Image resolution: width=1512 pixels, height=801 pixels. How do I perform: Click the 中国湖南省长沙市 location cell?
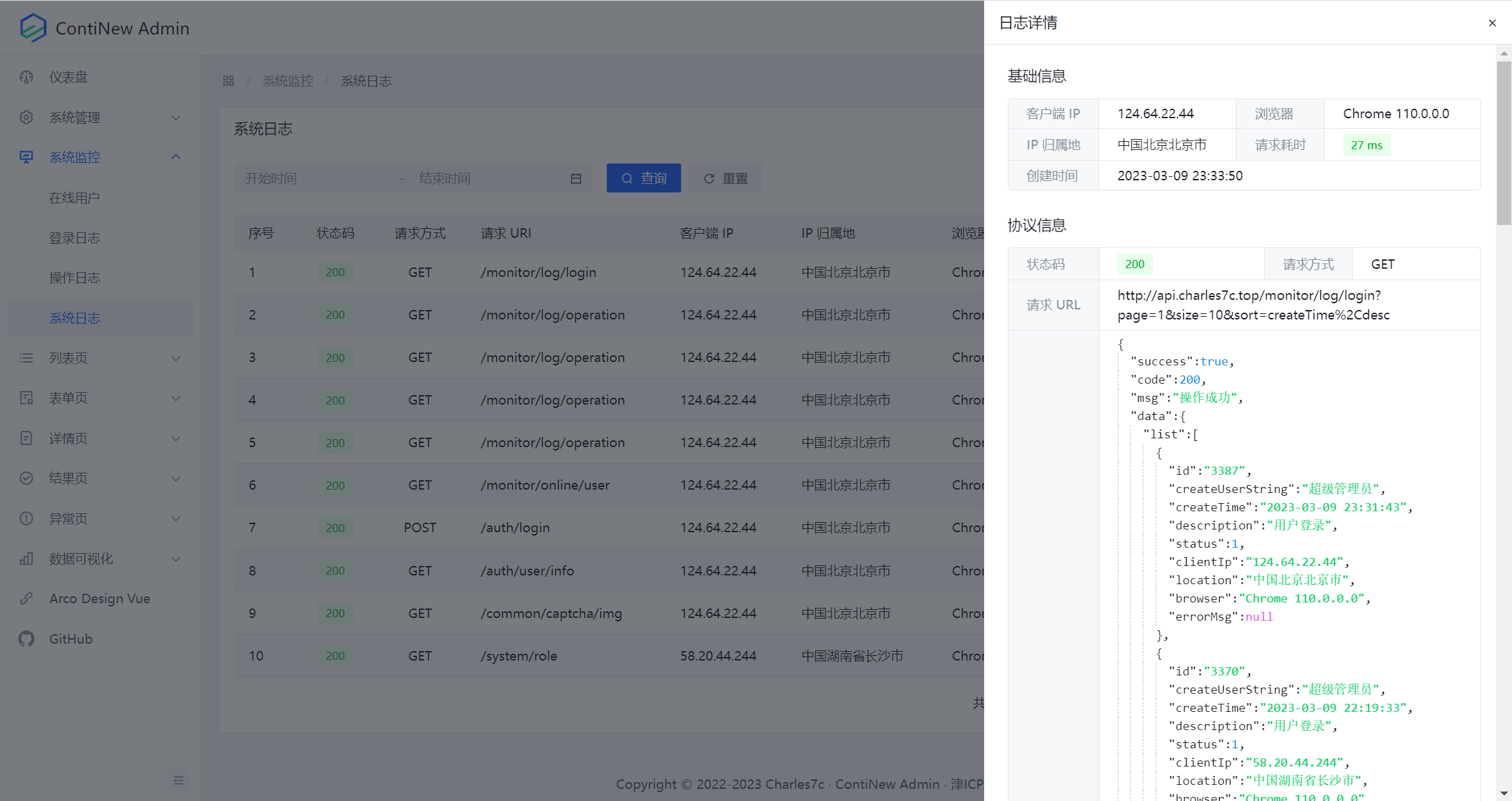[852, 656]
